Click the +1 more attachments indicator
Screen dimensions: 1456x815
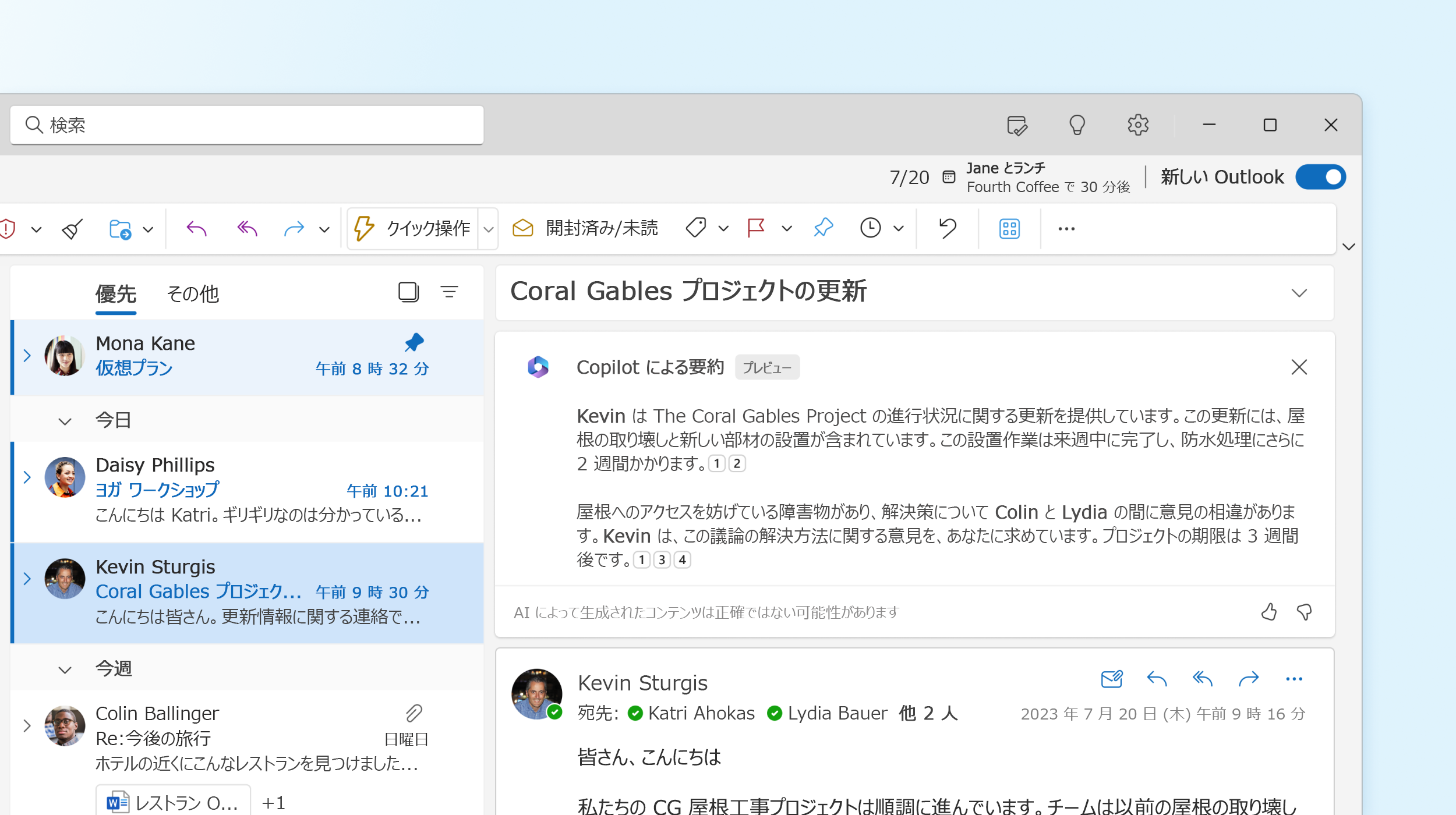pyautogui.click(x=273, y=803)
